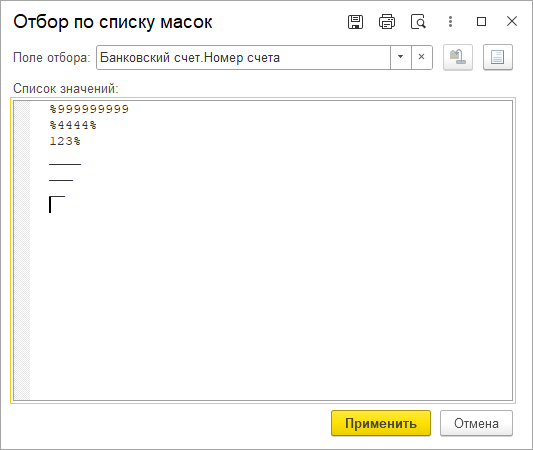The image size is (533, 450).
Task: Close the Отбор по списку масок dialog
Action: coord(512,21)
